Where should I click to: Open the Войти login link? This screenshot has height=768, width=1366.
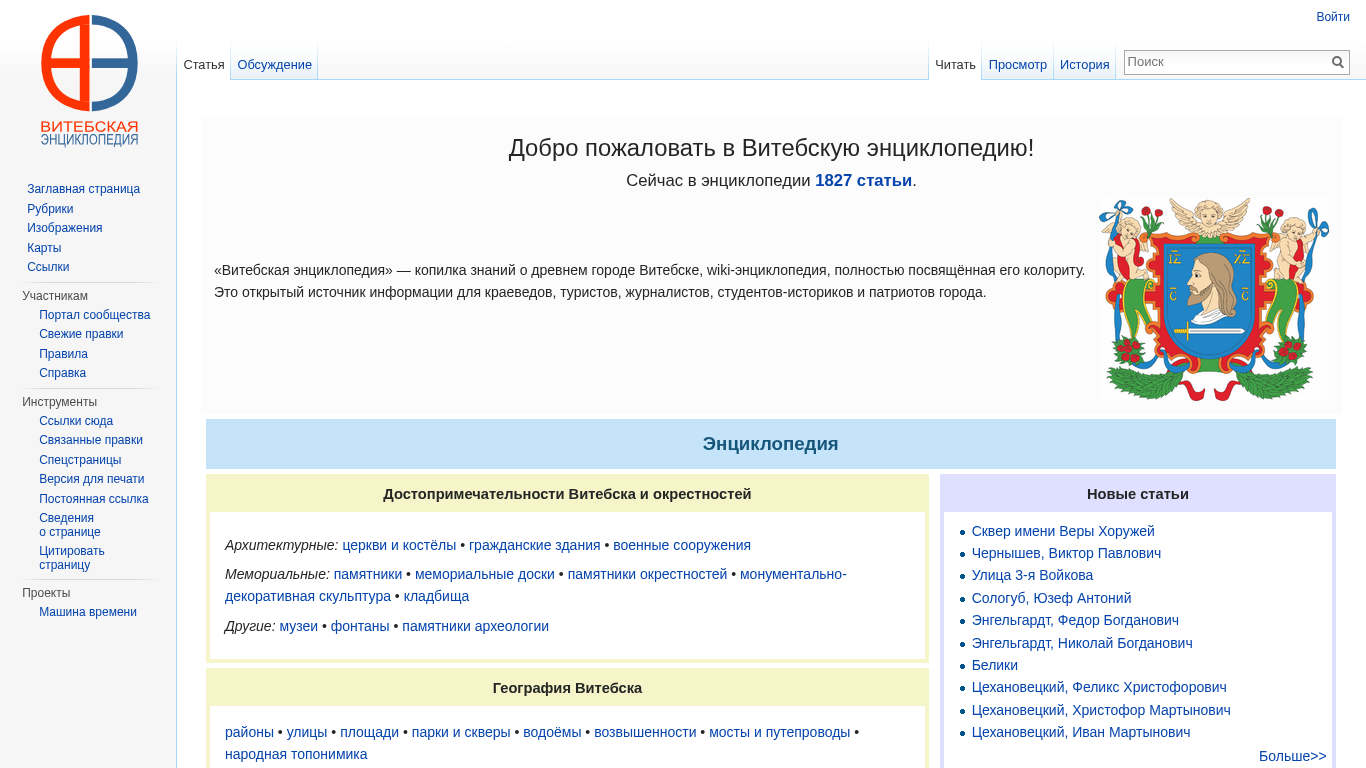(1332, 17)
